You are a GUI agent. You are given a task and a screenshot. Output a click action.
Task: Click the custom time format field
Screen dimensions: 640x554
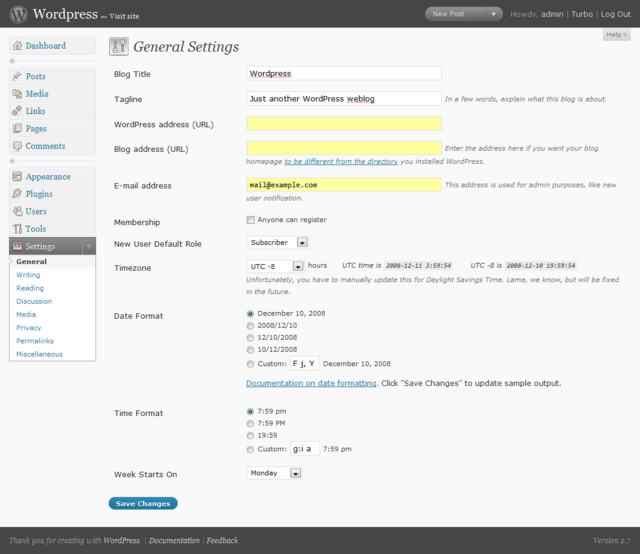click(x=304, y=449)
